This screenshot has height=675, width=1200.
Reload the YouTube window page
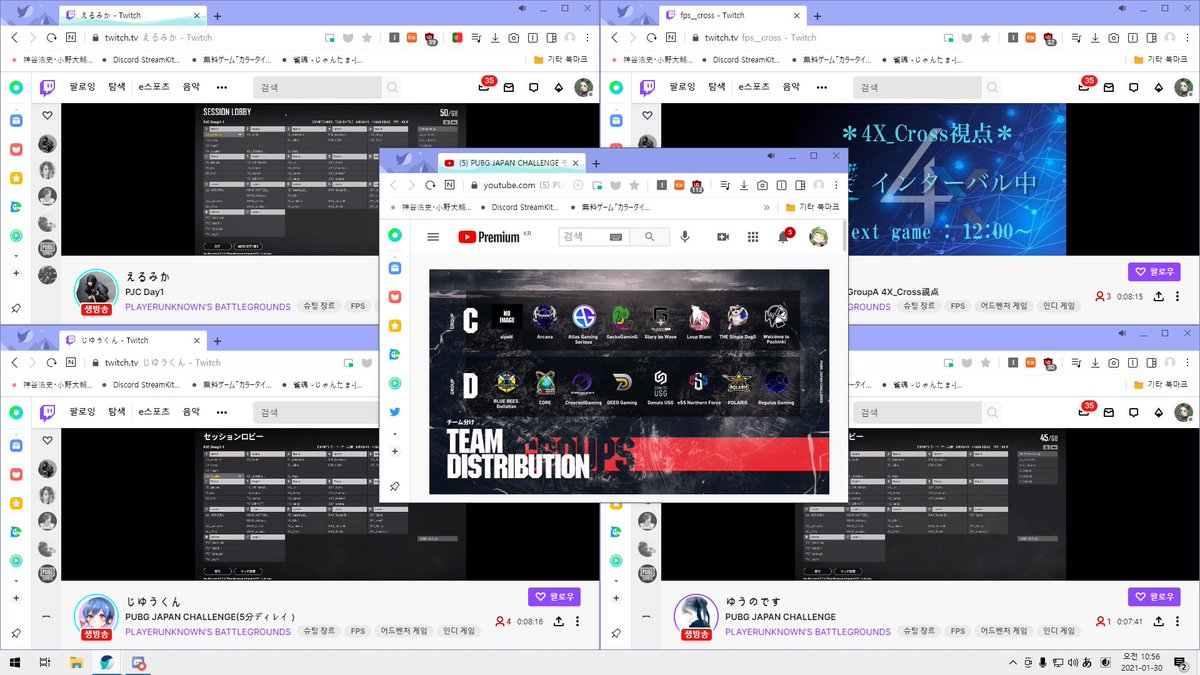coord(430,185)
